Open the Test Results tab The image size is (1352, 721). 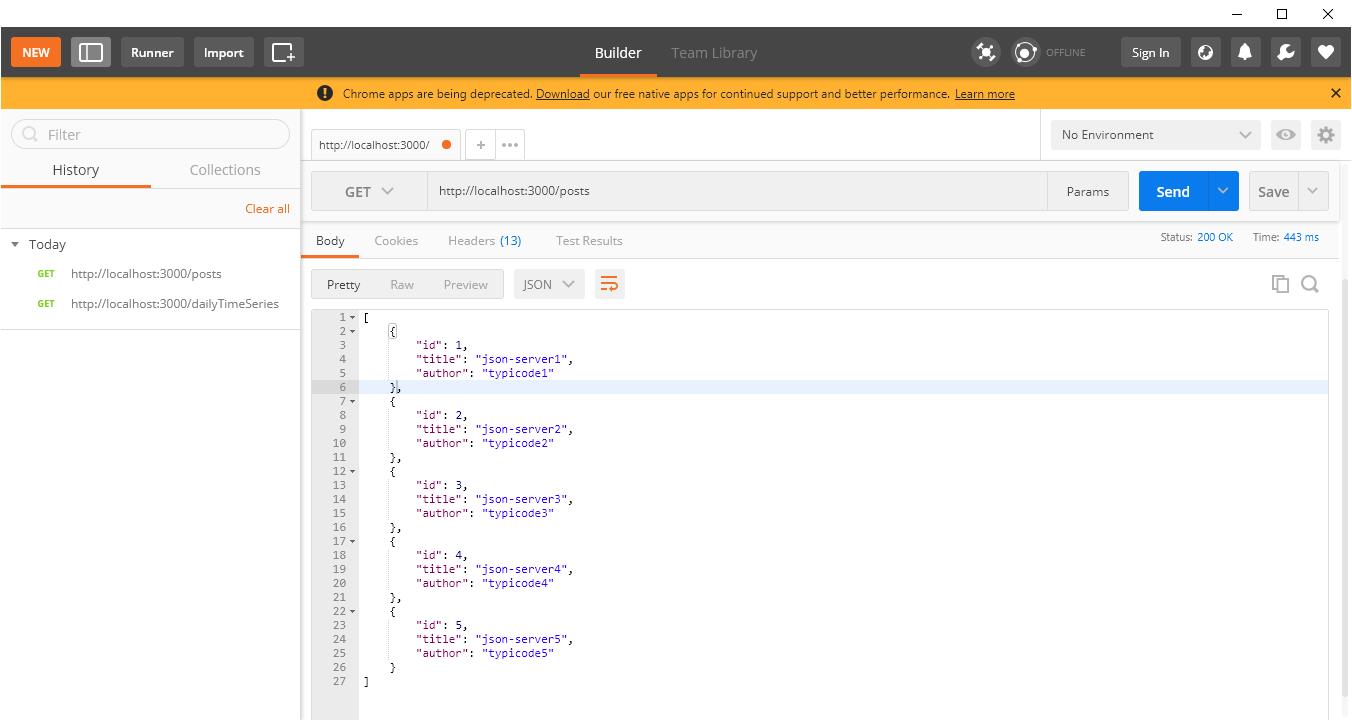coord(589,241)
